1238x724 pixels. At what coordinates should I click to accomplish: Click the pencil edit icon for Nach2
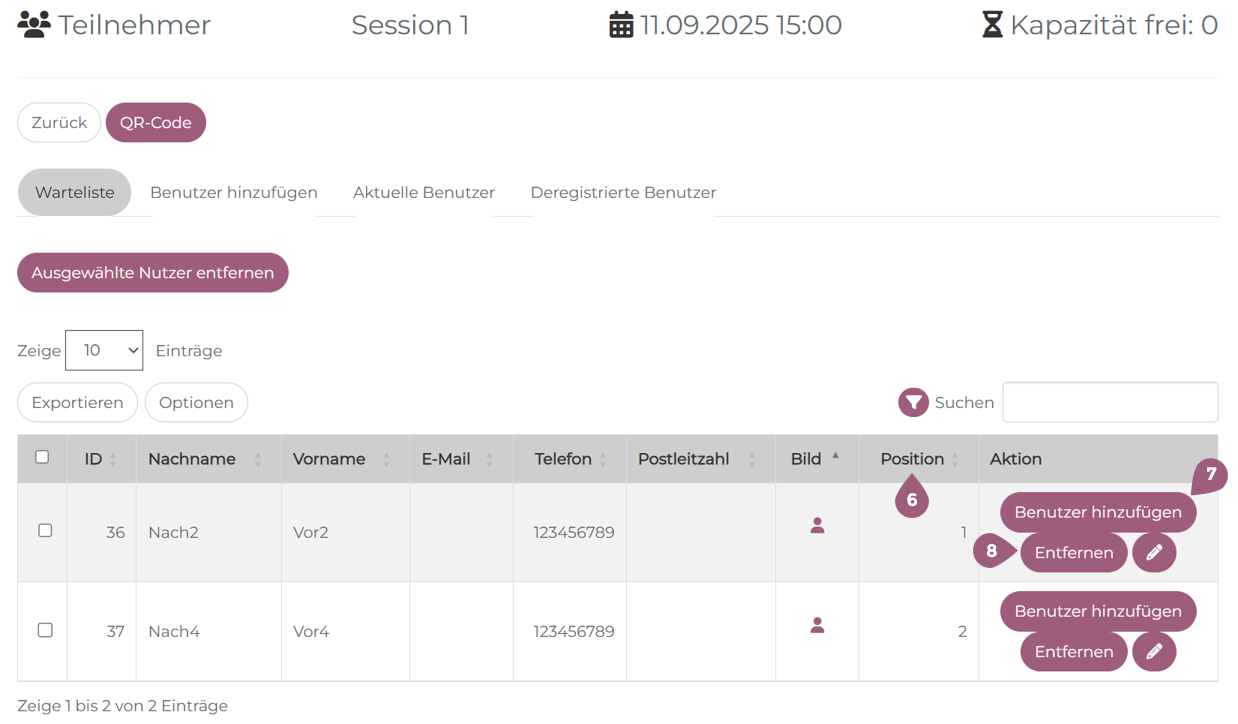(1154, 552)
